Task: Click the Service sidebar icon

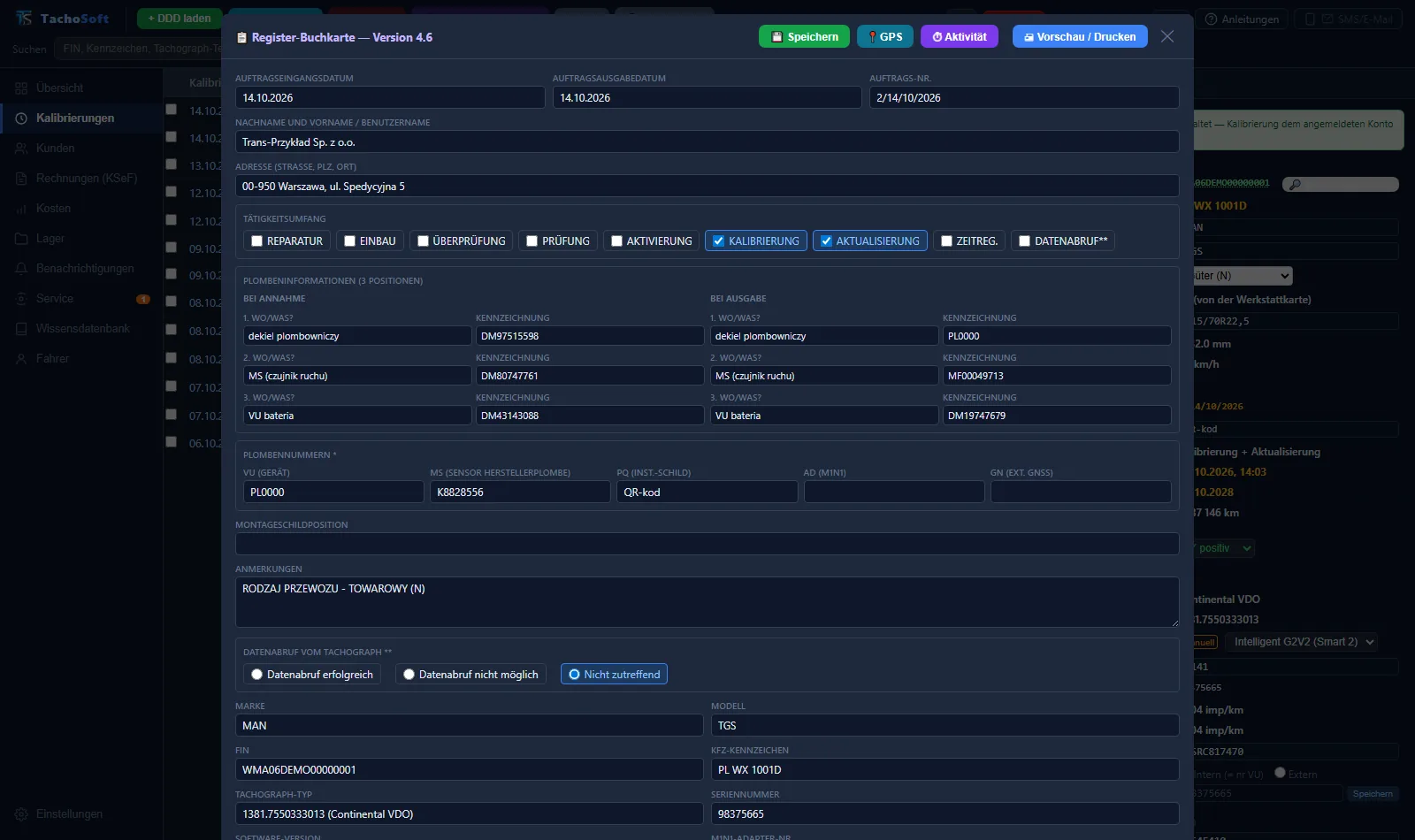Action: [21, 299]
